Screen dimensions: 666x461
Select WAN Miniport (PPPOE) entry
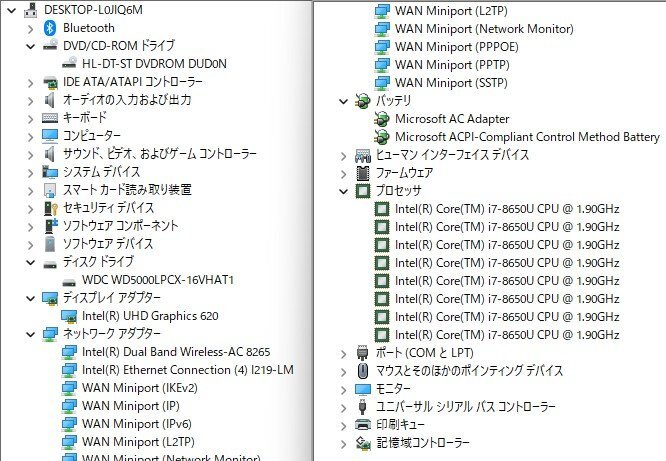click(457, 47)
